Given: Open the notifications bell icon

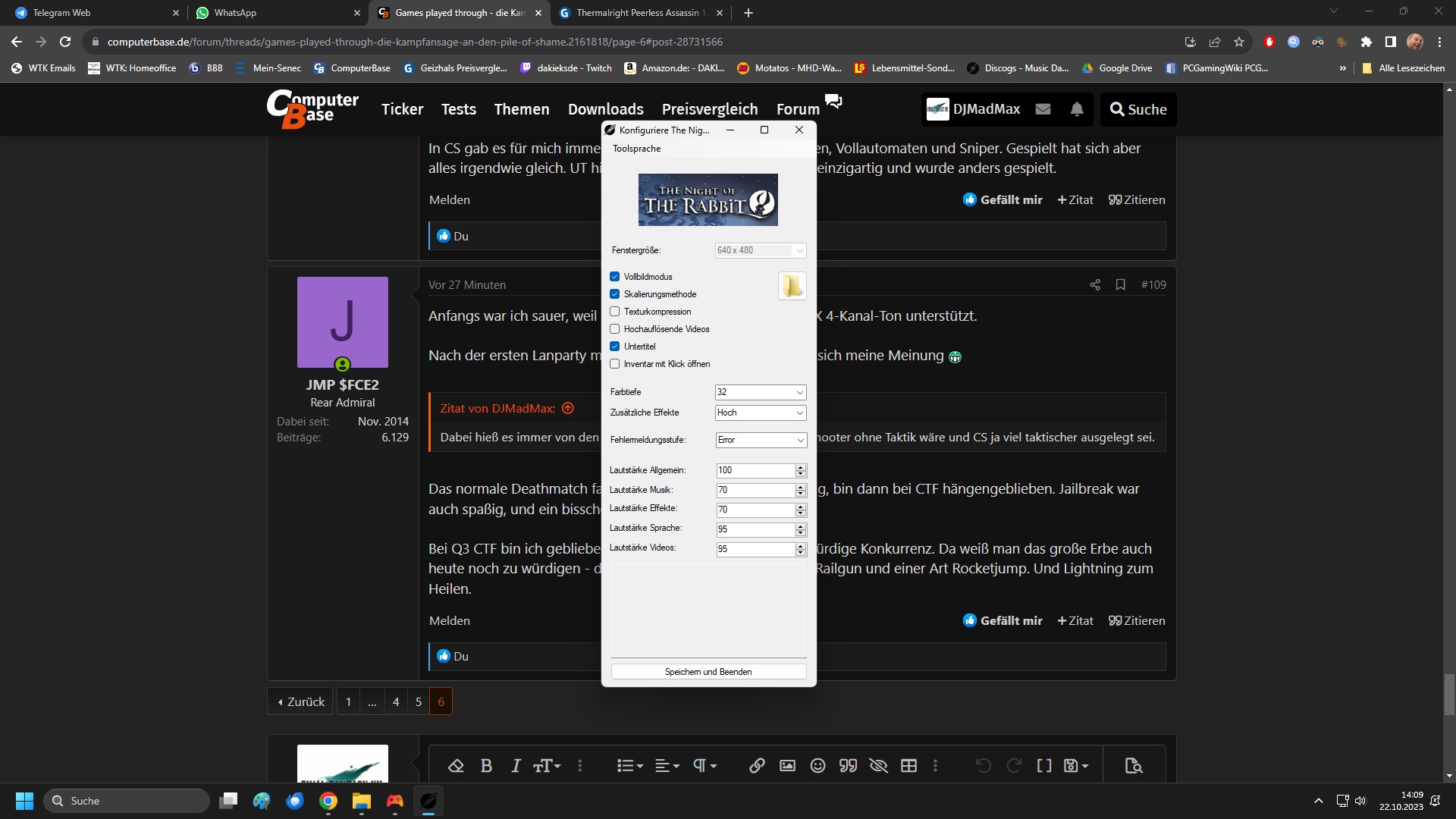Looking at the screenshot, I should coord(1077,109).
